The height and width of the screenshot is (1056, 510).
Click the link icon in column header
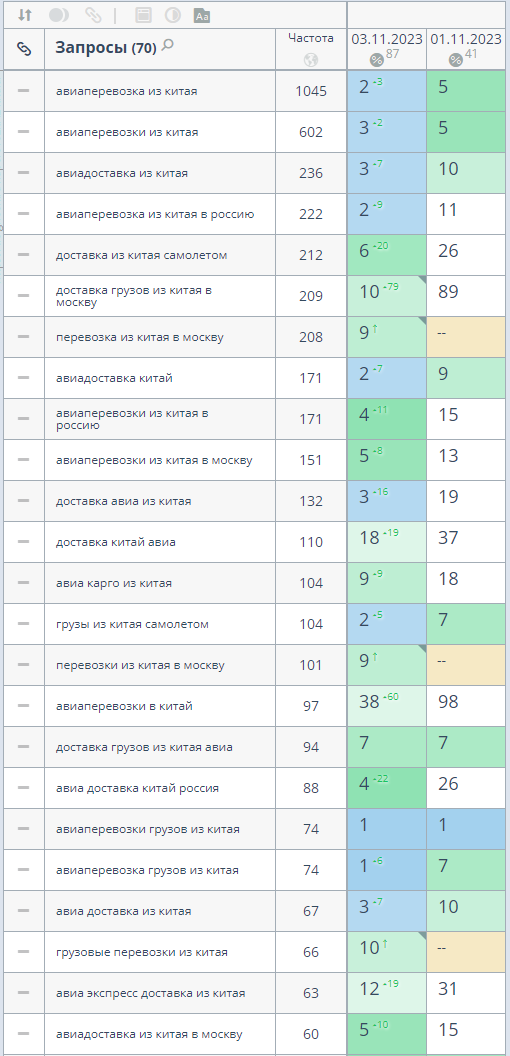(x=24, y=48)
